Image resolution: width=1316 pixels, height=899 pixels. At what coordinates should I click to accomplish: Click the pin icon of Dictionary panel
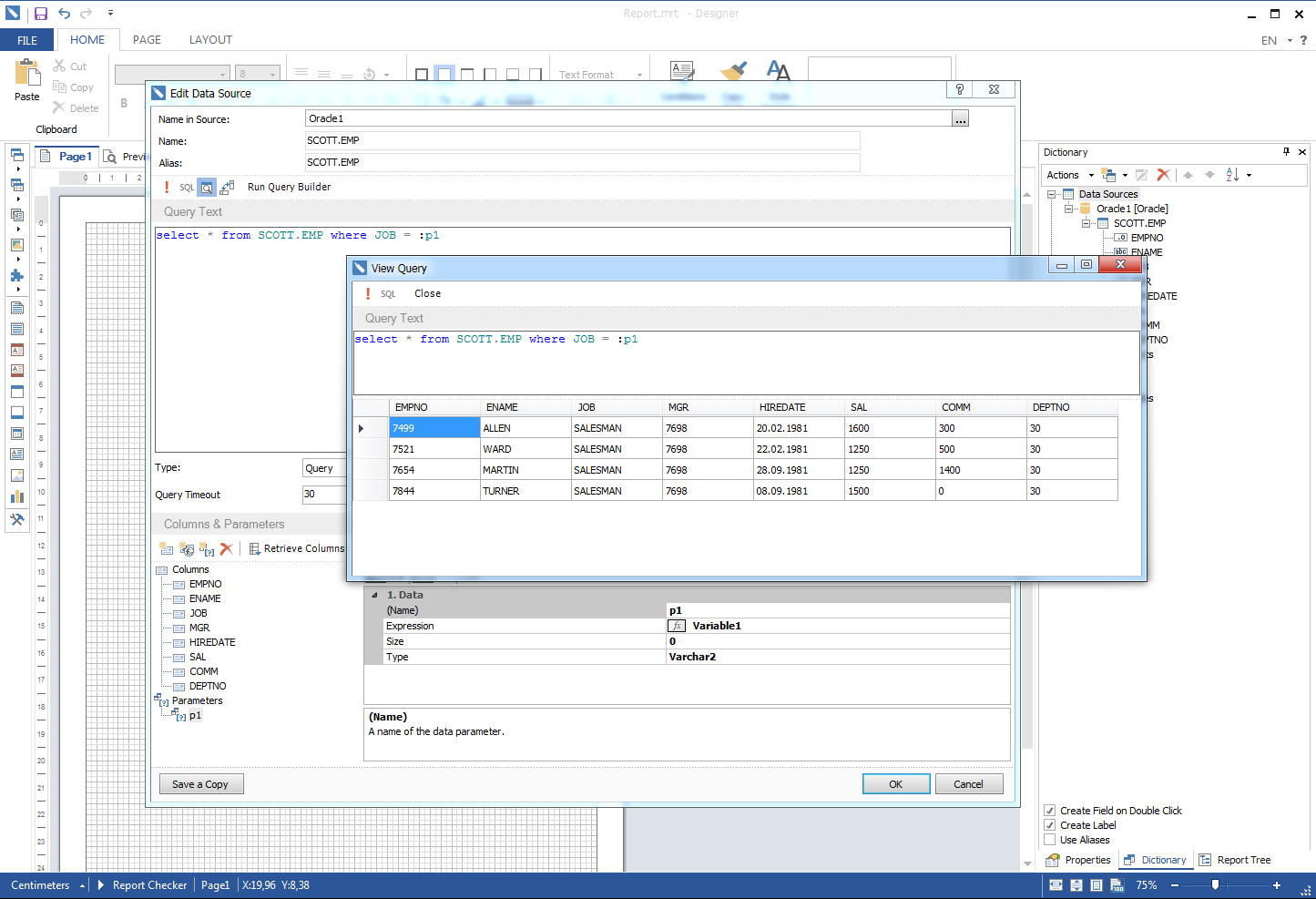tap(1286, 152)
